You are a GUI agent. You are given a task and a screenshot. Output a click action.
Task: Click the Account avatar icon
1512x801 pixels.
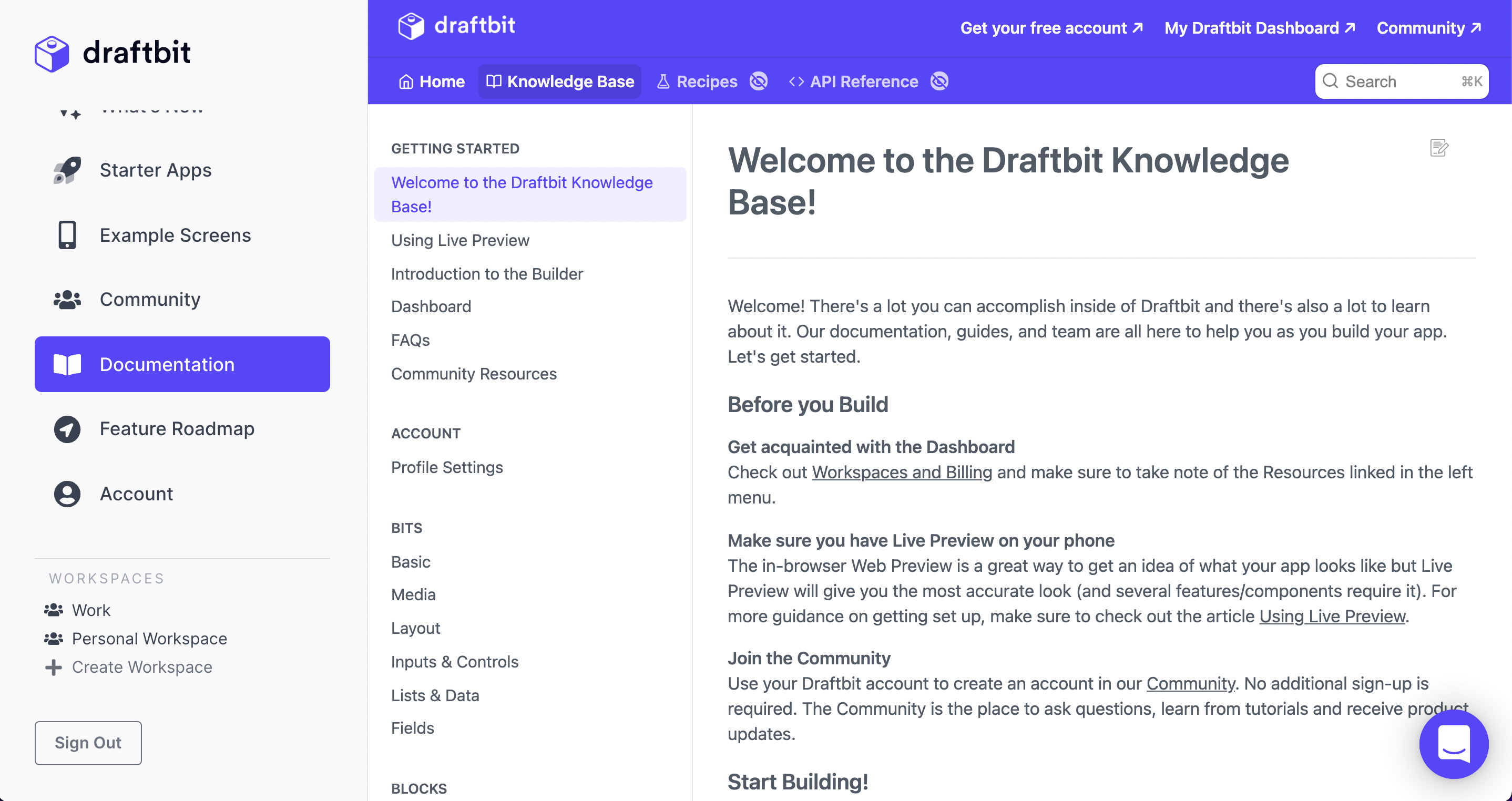[67, 494]
